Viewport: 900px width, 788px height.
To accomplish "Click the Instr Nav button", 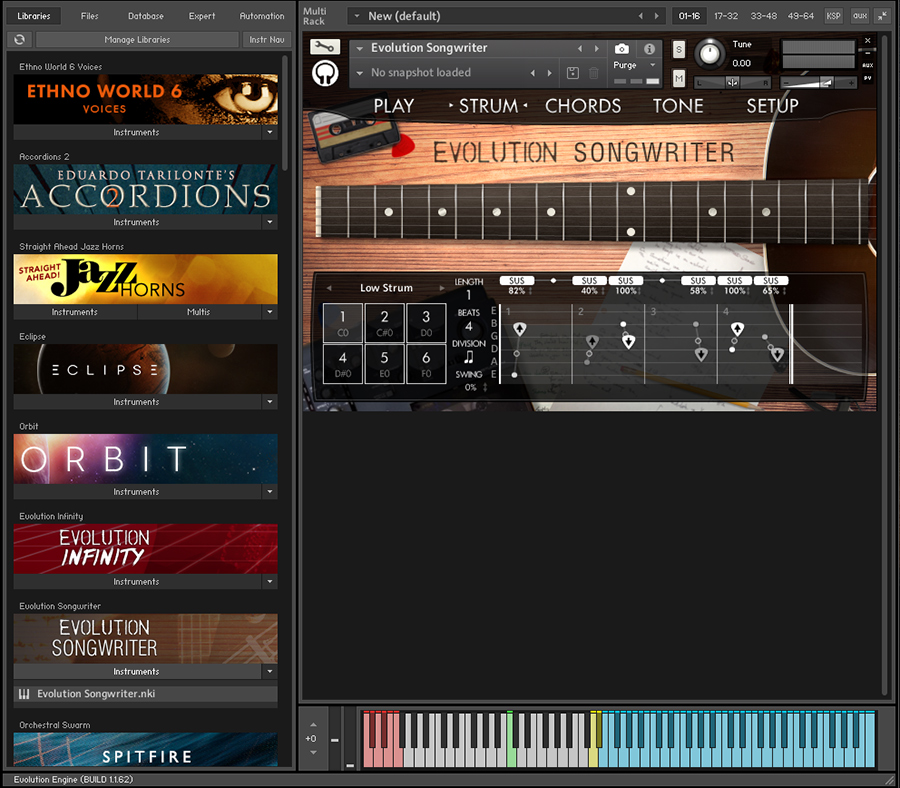I will click(267, 40).
